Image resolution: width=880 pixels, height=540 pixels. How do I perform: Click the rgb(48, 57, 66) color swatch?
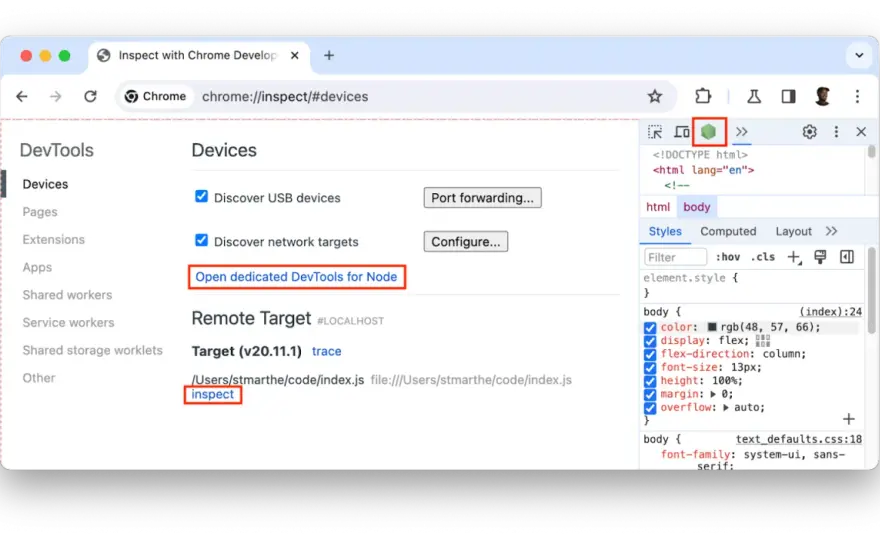[x=712, y=327]
